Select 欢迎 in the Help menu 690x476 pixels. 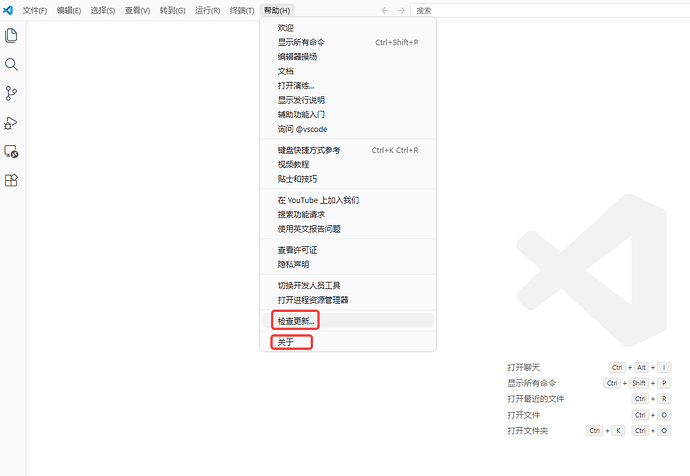348,28
